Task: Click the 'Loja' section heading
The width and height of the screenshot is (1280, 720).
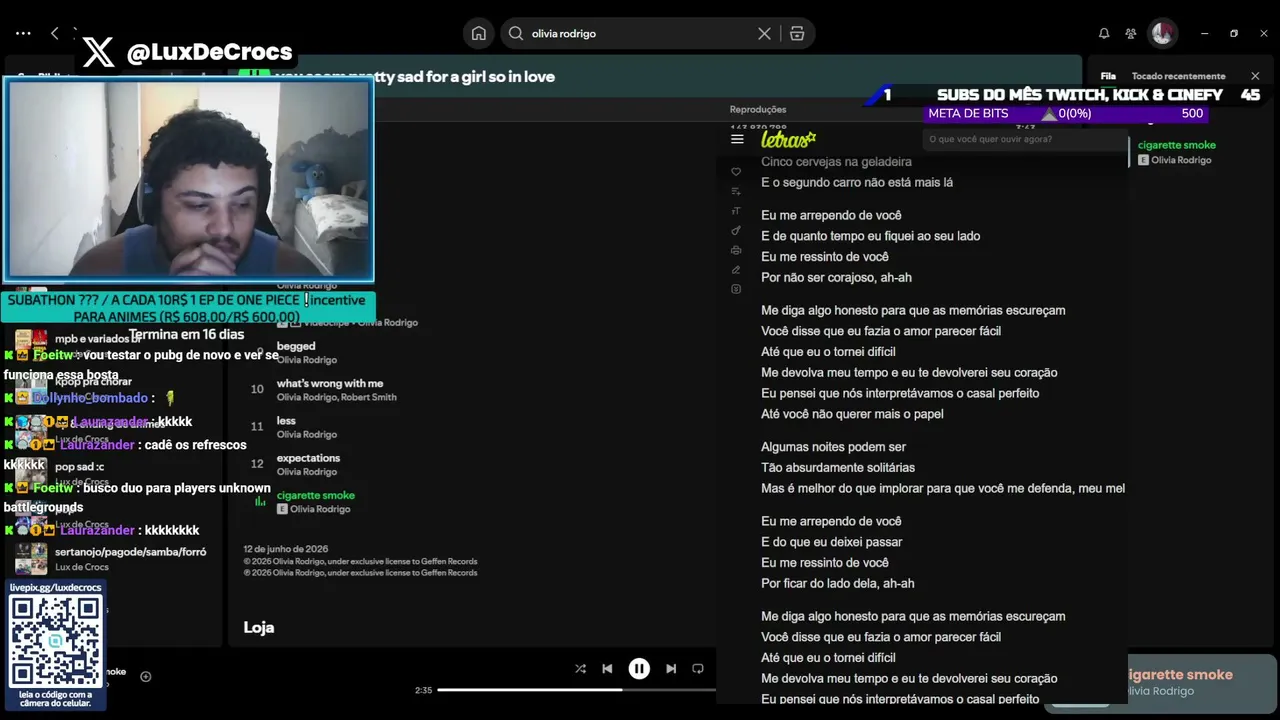Action: click(258, 627)
